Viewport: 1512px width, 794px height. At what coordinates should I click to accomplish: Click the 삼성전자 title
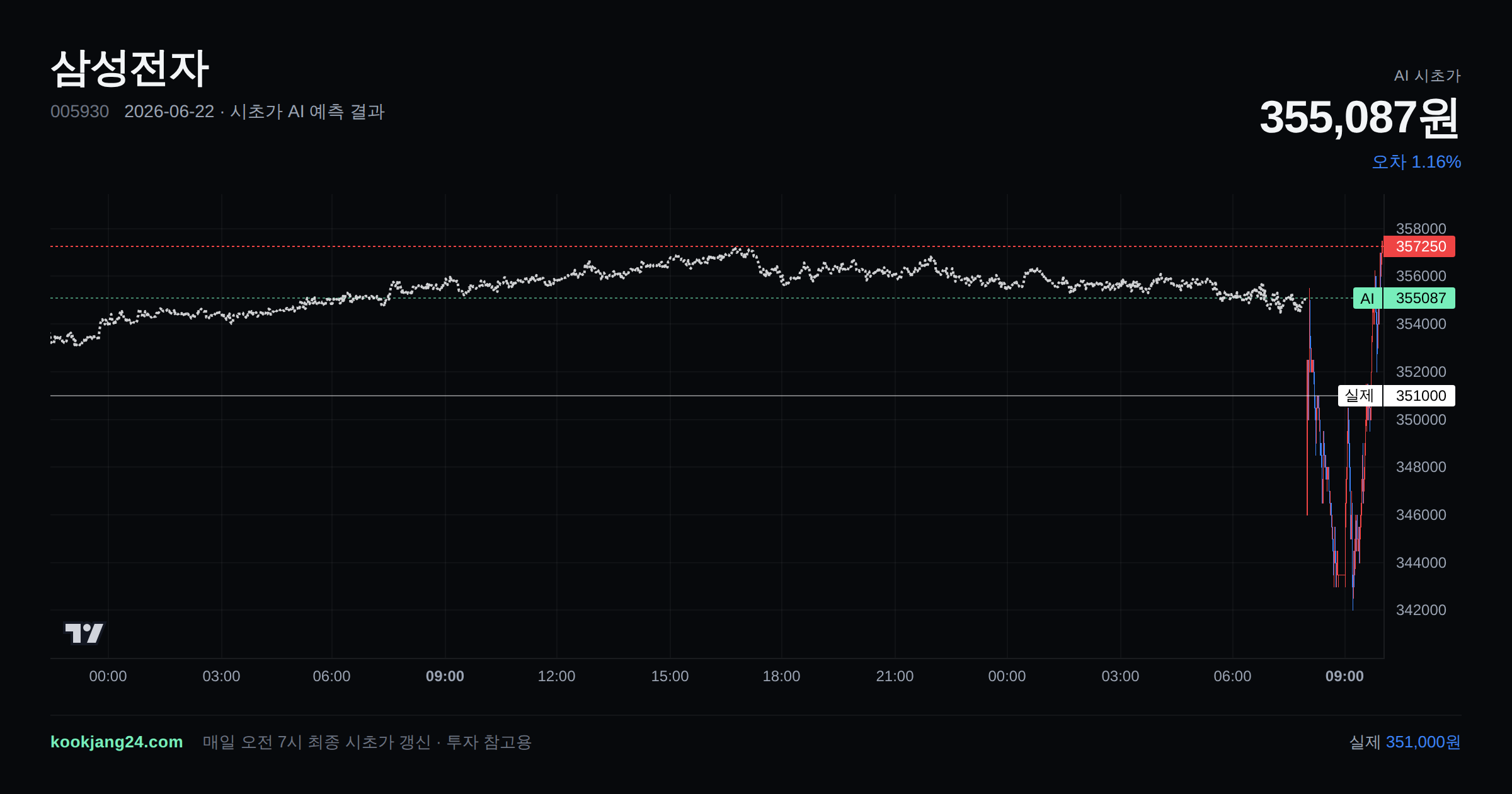click(130, 68)
